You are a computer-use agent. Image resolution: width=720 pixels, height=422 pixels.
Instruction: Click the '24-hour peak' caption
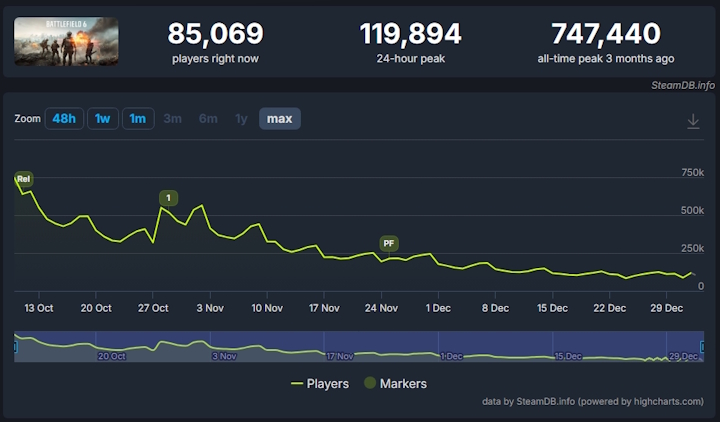[411, 59]
